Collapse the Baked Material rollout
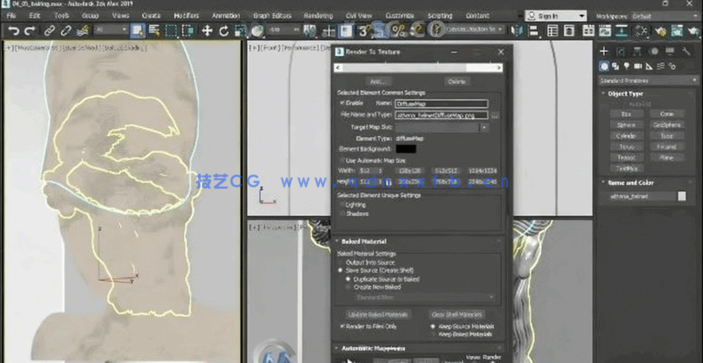Image resolution: width=703 pixels, height=363 pixels. [364, 242]
